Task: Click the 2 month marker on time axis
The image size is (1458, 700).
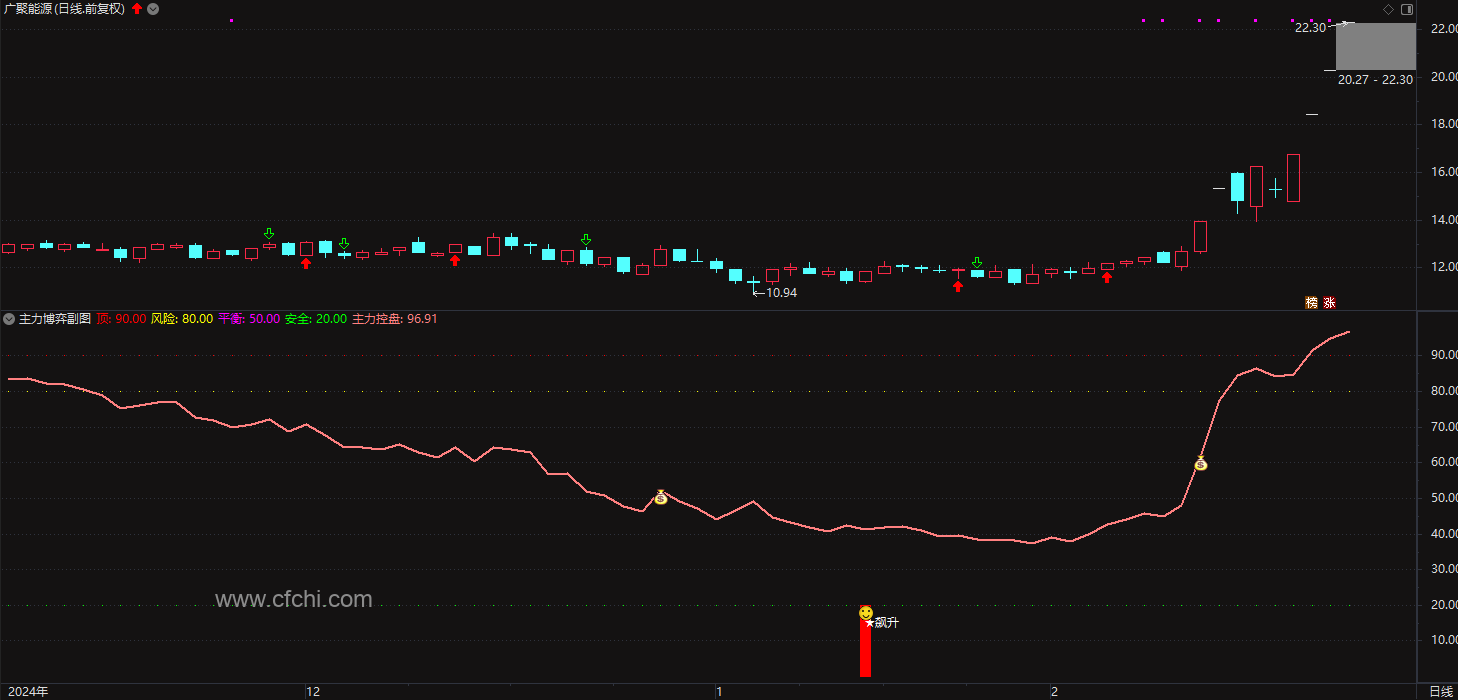Action: [x=1053, y=691]
